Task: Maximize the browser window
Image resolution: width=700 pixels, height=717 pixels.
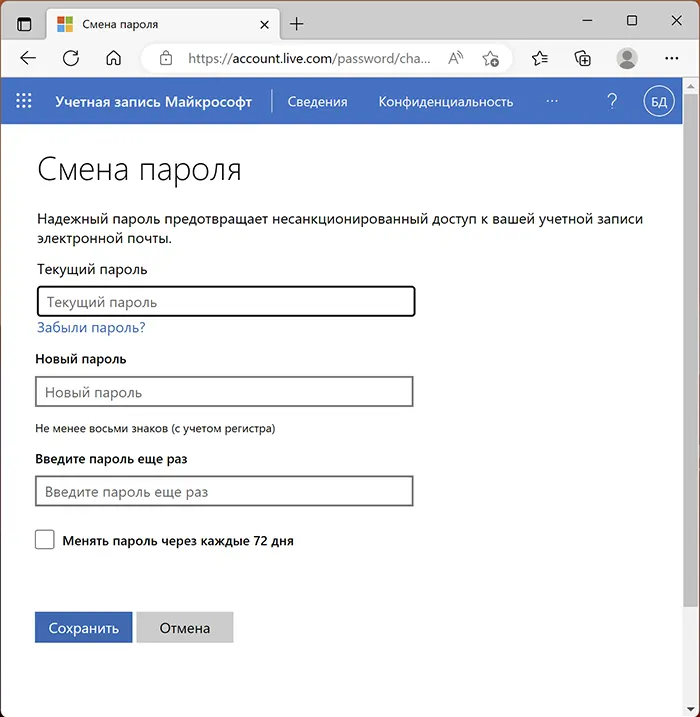Action: point(632,21)
